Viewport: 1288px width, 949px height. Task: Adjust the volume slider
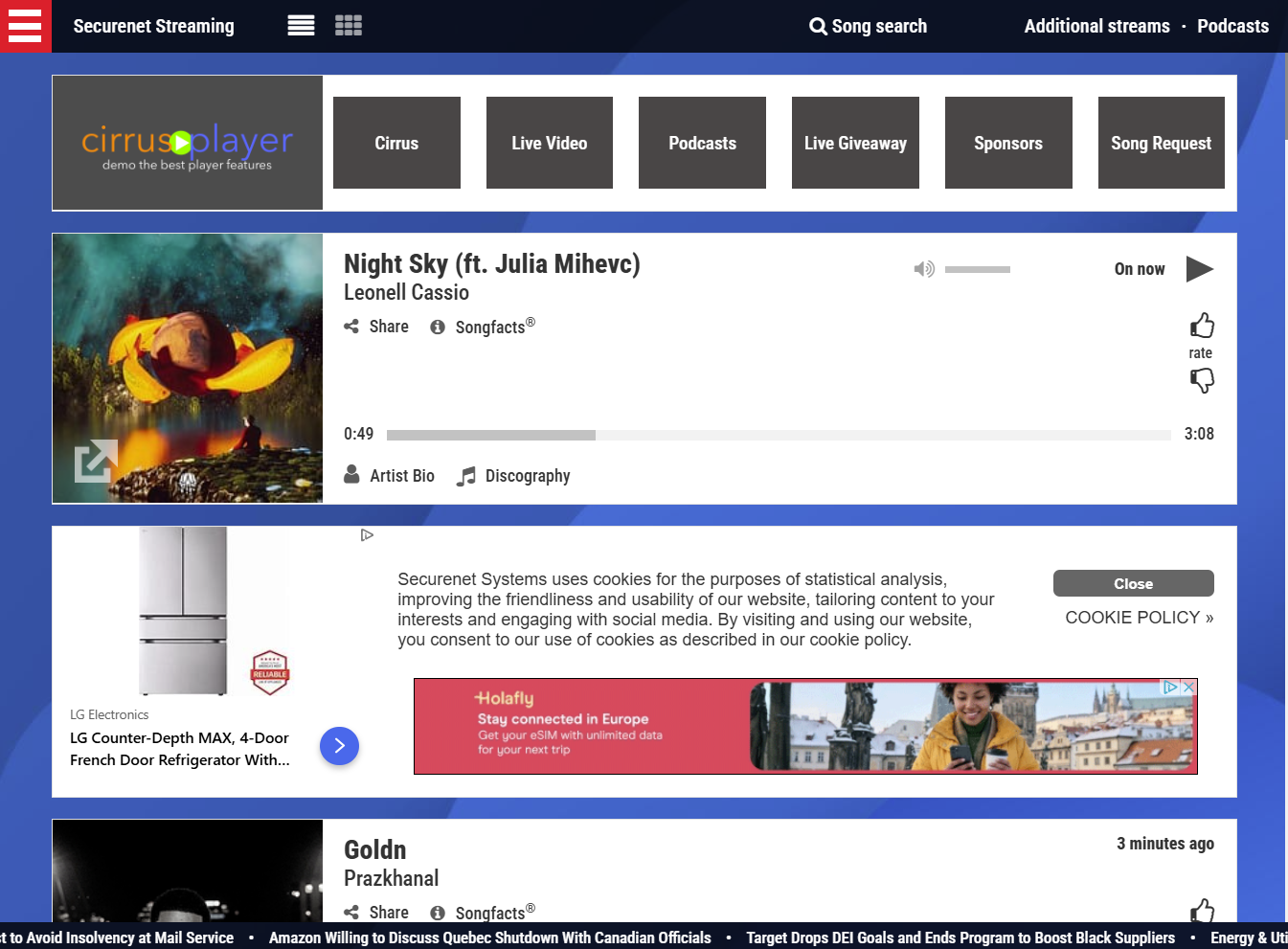[977, 269]
